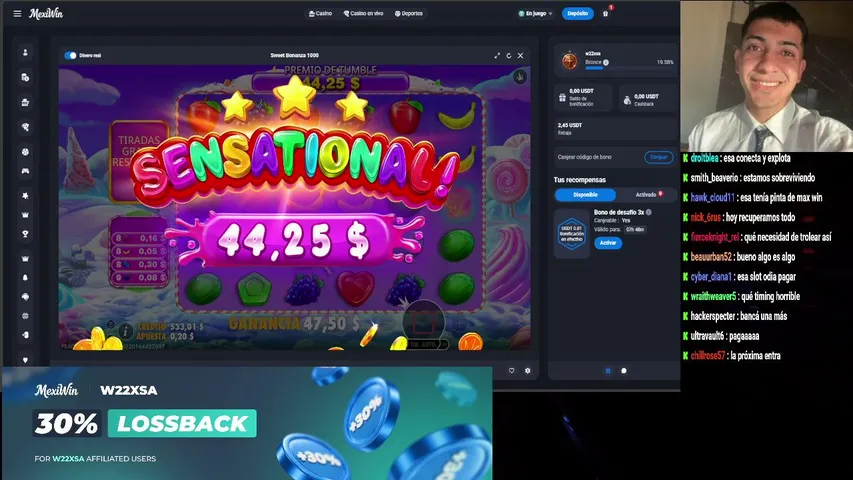The width and height of the screenshot is (853, 480).
Task: Click chat username smith_beaverio
Action: (714, 178)
